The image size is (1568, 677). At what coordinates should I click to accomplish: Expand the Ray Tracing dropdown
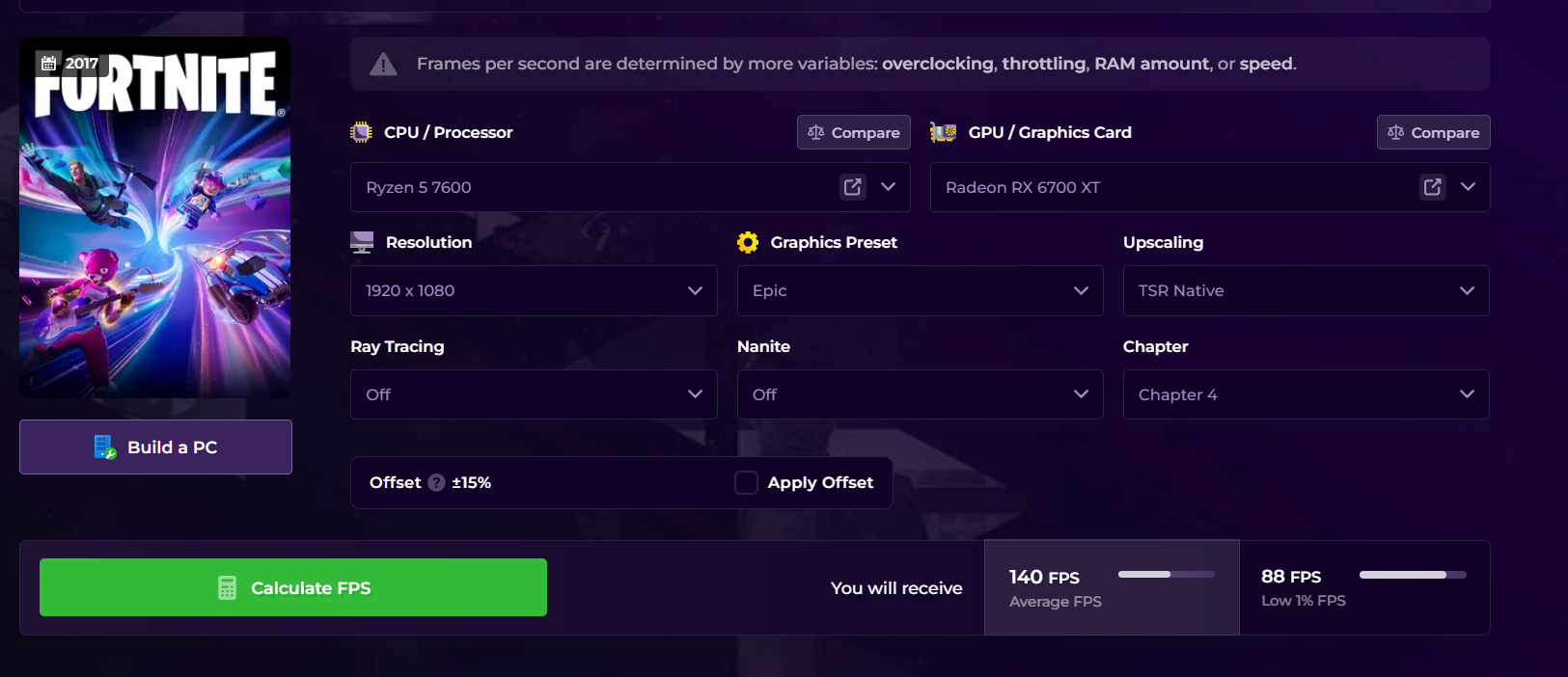pyautogui.click(x=534, y=394)
